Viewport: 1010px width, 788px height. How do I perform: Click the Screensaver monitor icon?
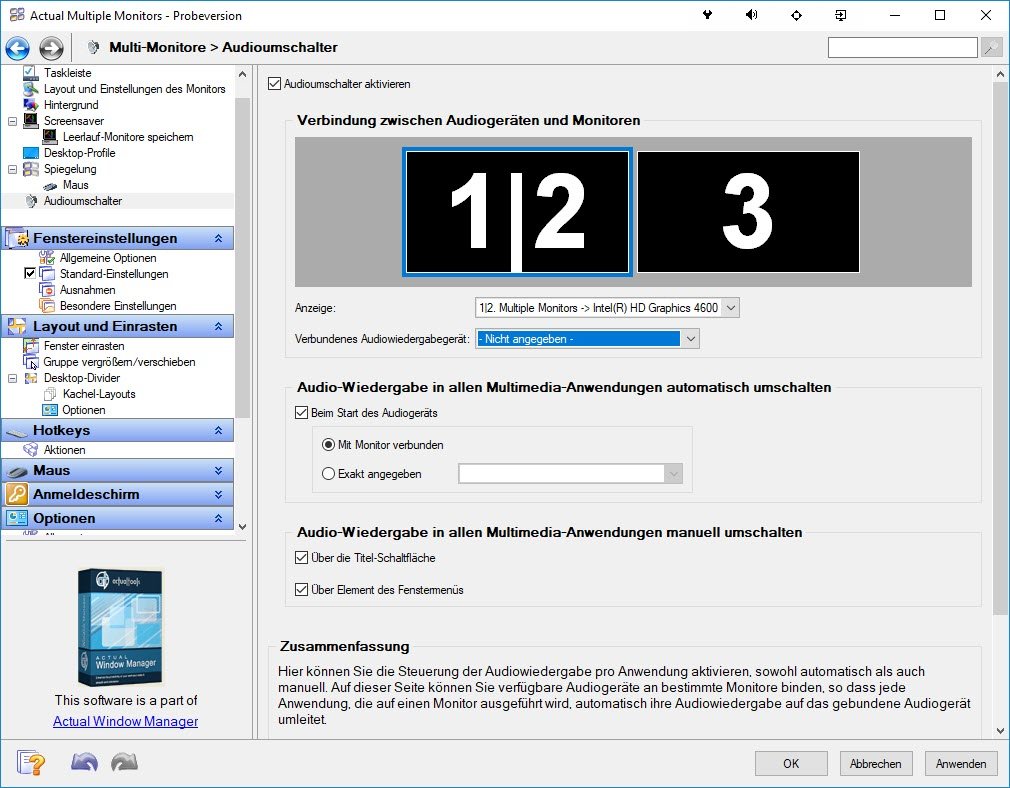(30, 120)
